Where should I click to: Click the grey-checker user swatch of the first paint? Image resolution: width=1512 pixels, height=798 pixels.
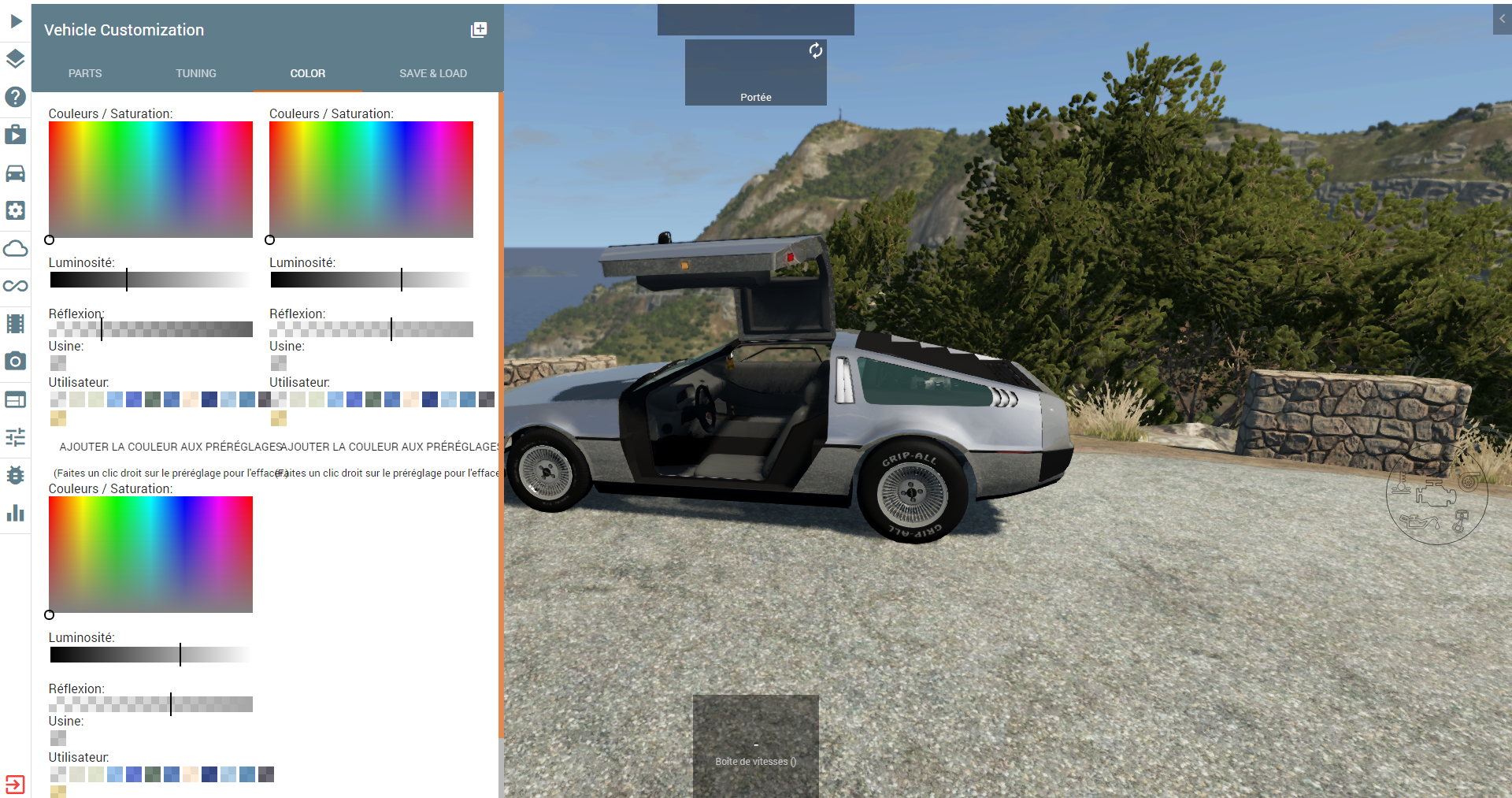[x=58, y=399]
